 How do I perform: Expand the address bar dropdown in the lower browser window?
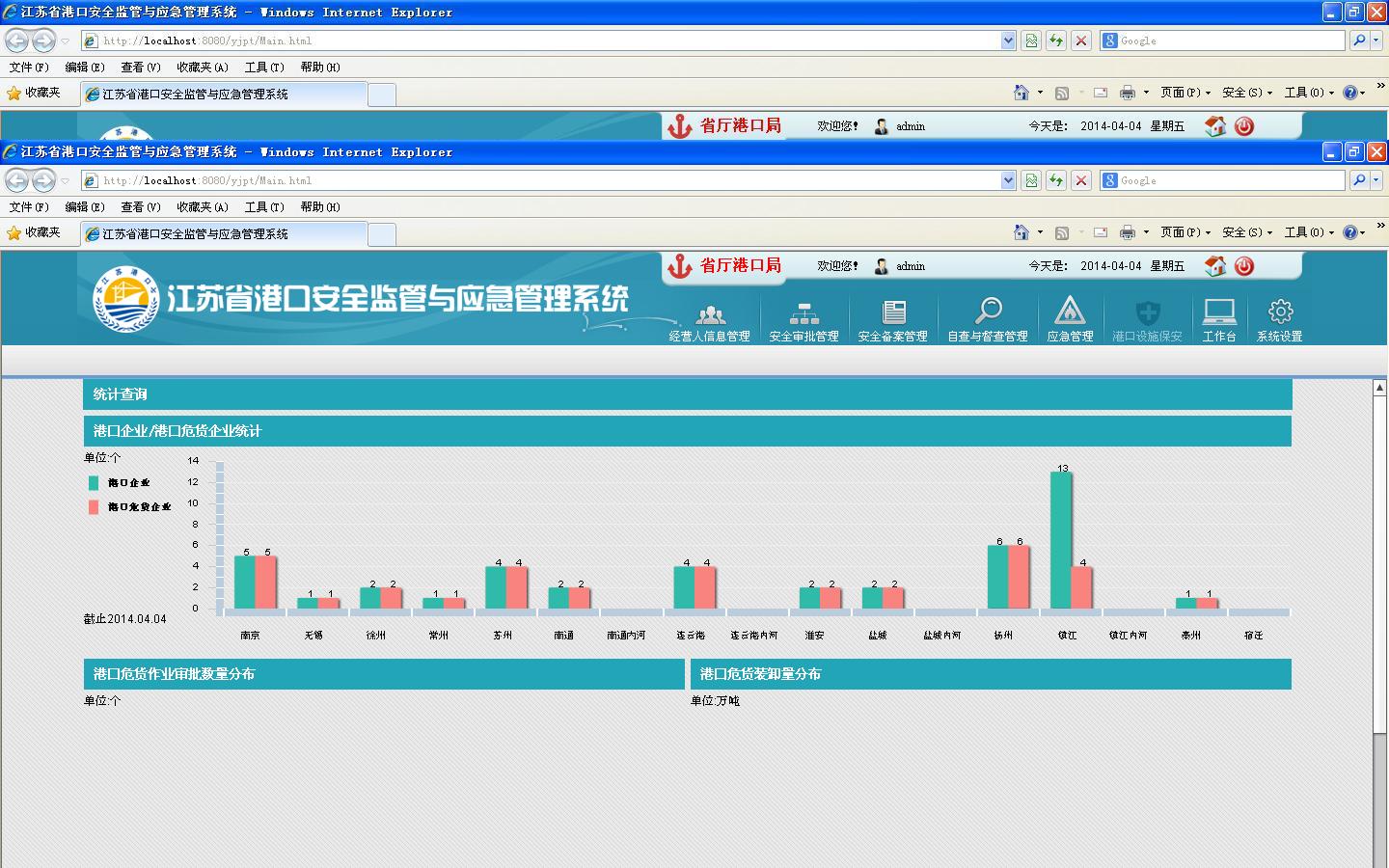[x=1008, y=180]
